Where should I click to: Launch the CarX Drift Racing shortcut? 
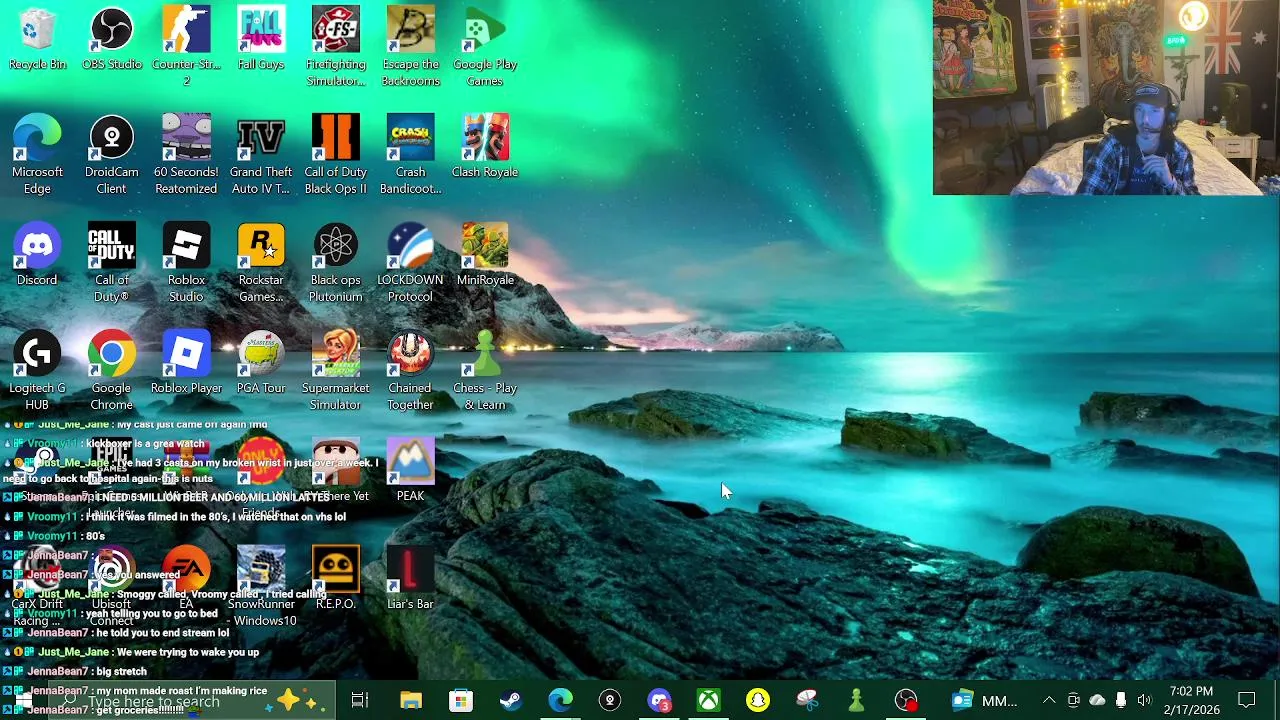pos(37,587)
